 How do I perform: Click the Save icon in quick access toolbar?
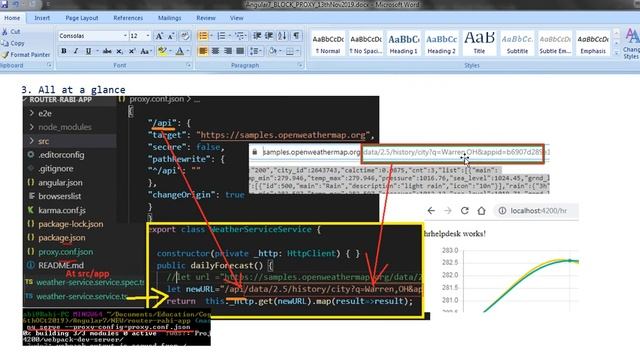[x=4, y=4]
